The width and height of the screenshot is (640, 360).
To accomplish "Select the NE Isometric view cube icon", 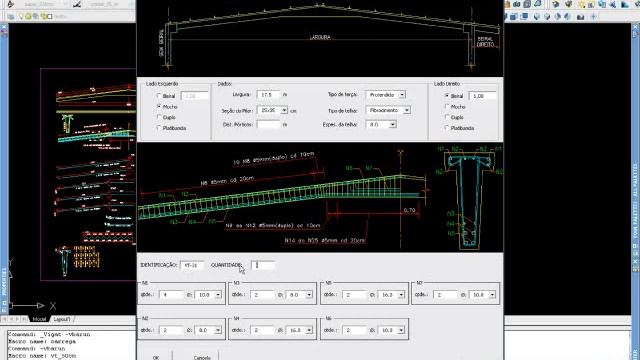I will [558, 17].
